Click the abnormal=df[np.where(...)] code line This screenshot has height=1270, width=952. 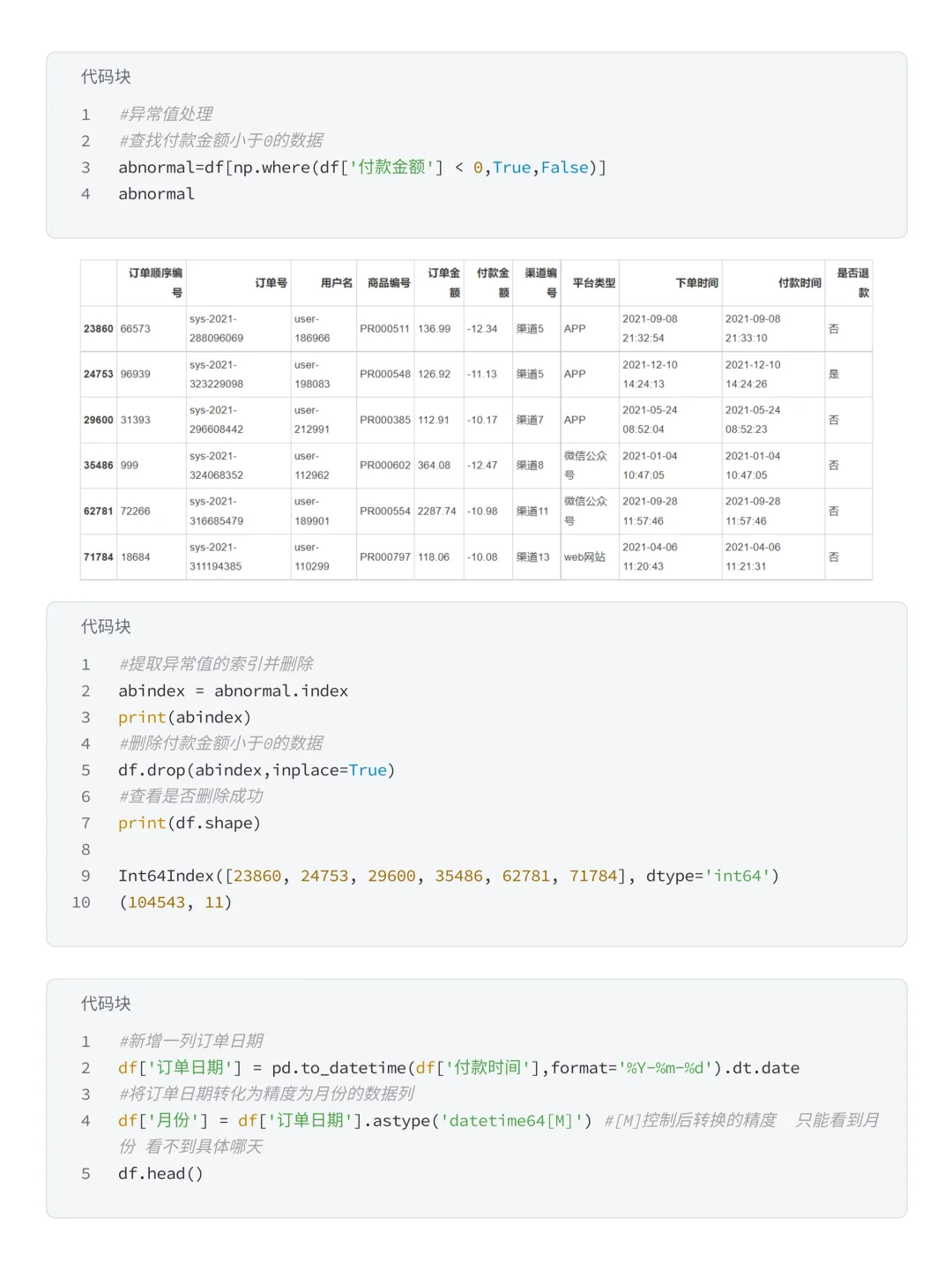coord(362,168)
